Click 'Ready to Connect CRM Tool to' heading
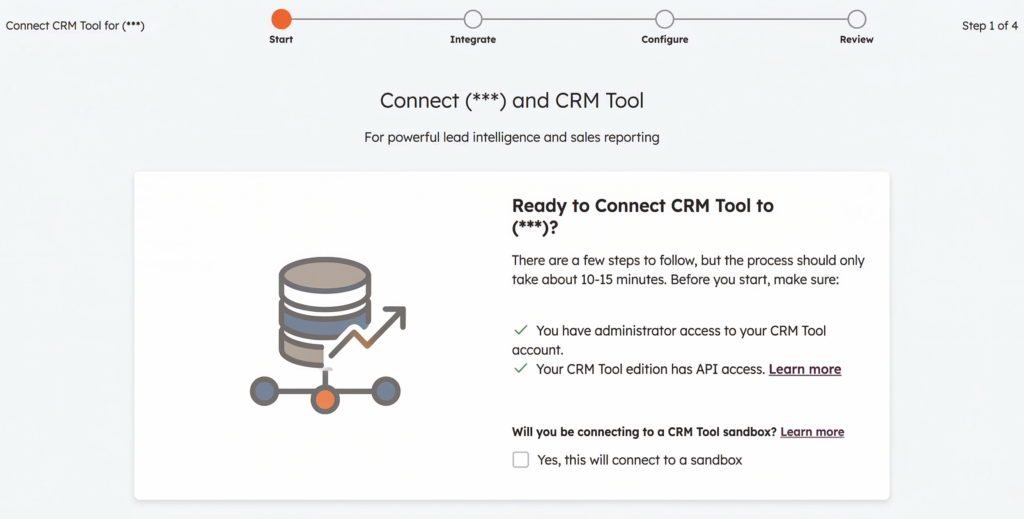Screen dimensions: 1024x519 click(x=643, y=206)
